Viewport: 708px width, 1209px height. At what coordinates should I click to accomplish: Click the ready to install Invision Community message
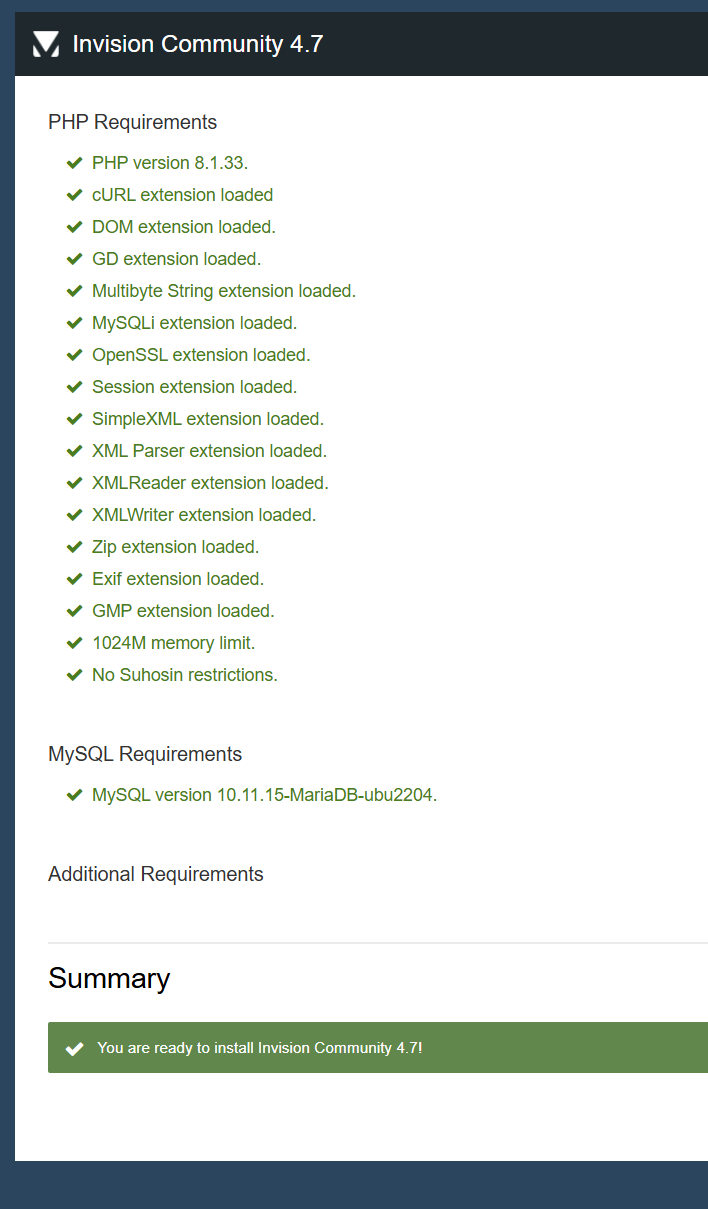260,1048
